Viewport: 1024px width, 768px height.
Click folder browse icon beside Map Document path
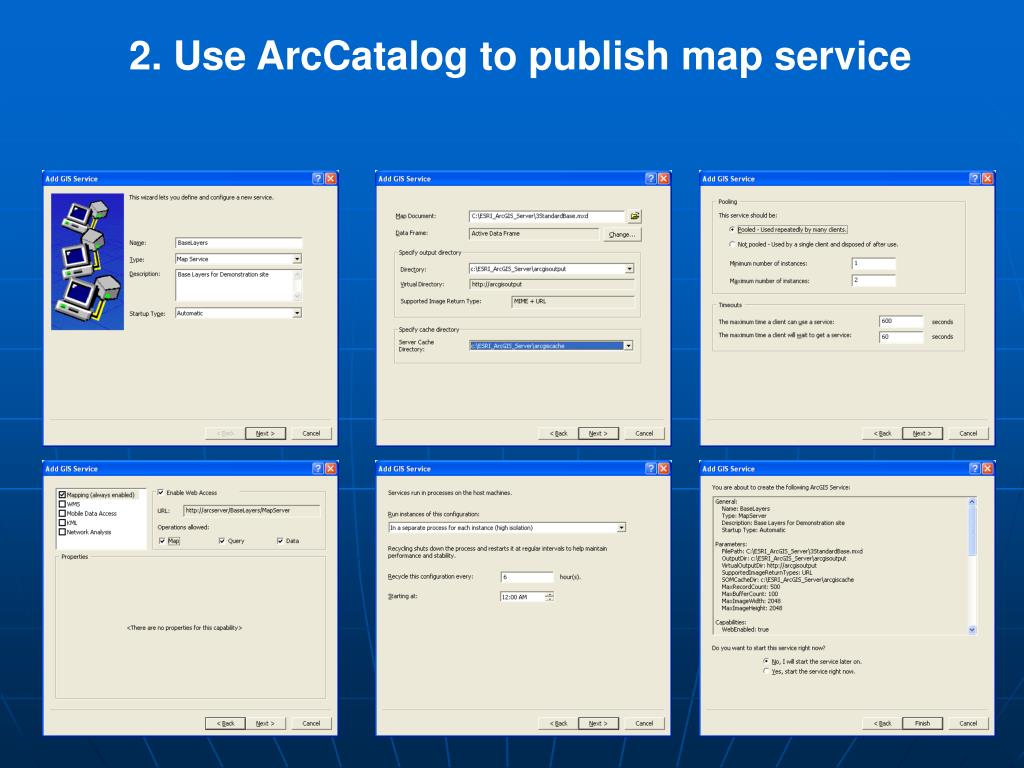(x=635, y=216)
